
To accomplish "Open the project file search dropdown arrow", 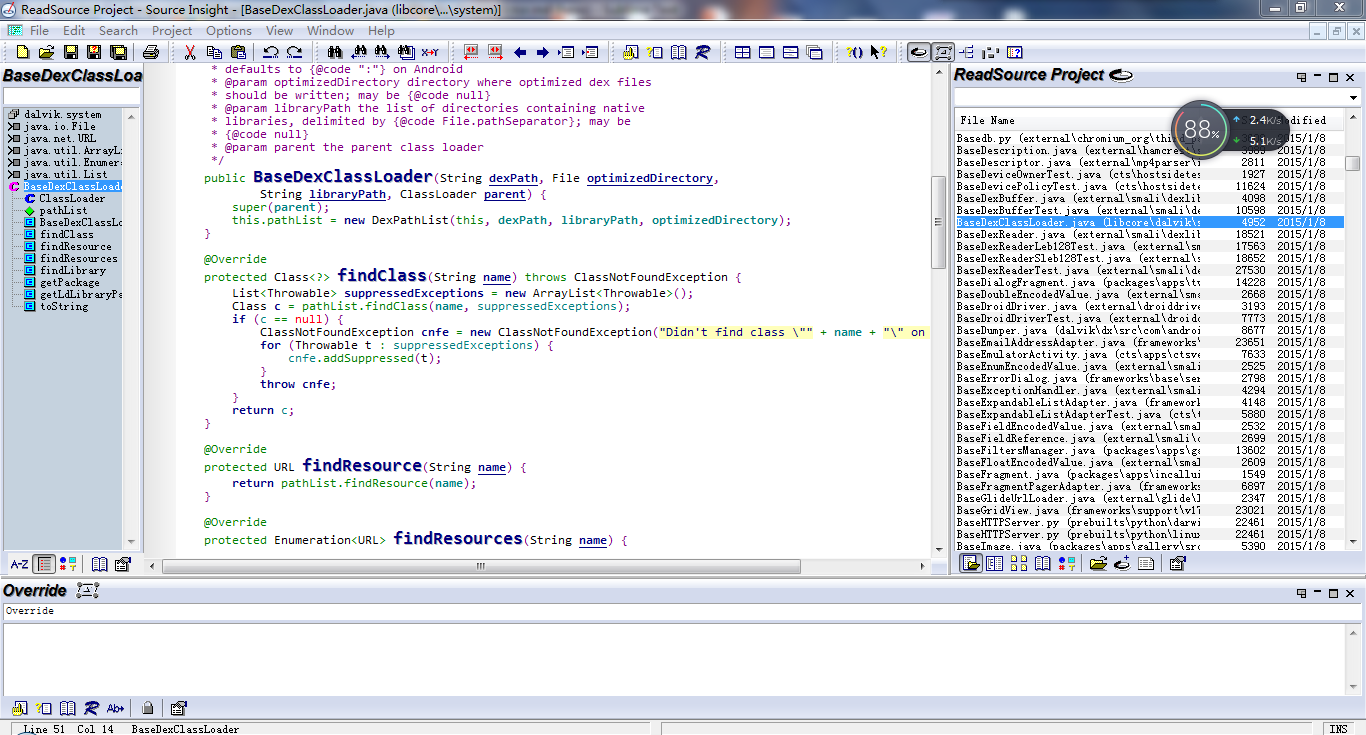I will pos(1354,97).
